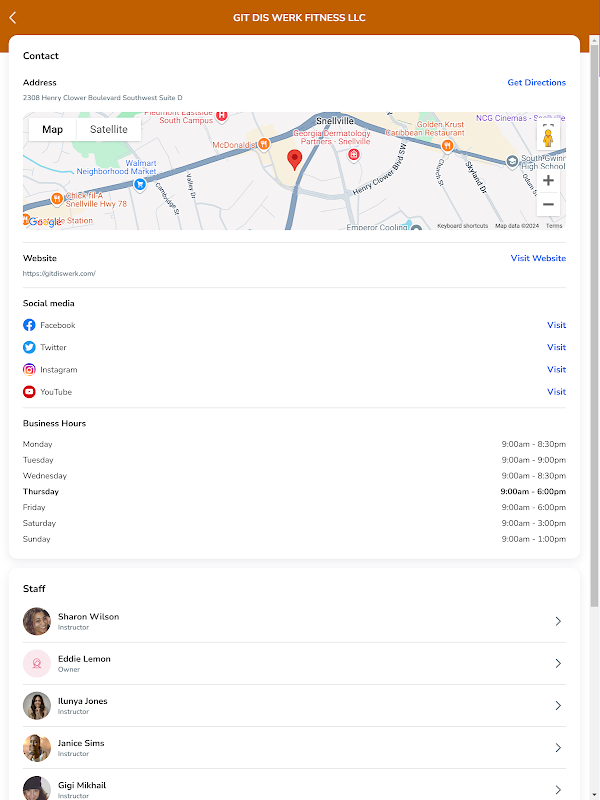
Task: Click Sunday hours '9:00am - 1:00pm'
Action: [x=534, y=539]
